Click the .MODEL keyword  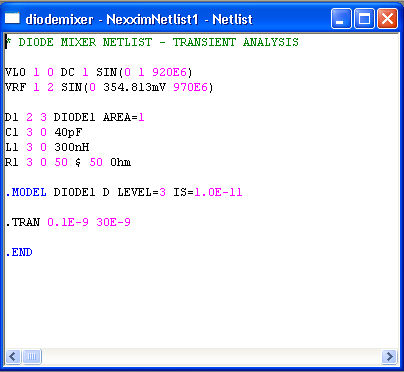26,192
